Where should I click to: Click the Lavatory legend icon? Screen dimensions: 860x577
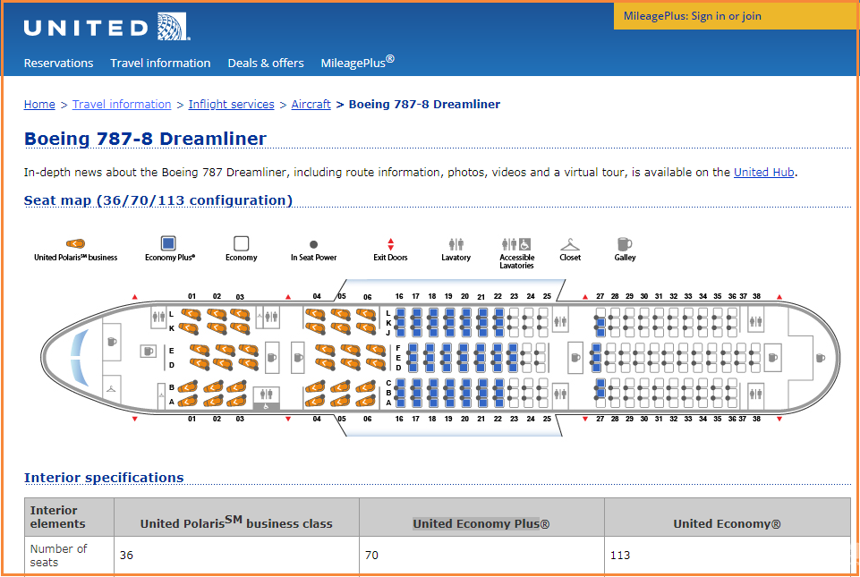click(x=456, y=244)
